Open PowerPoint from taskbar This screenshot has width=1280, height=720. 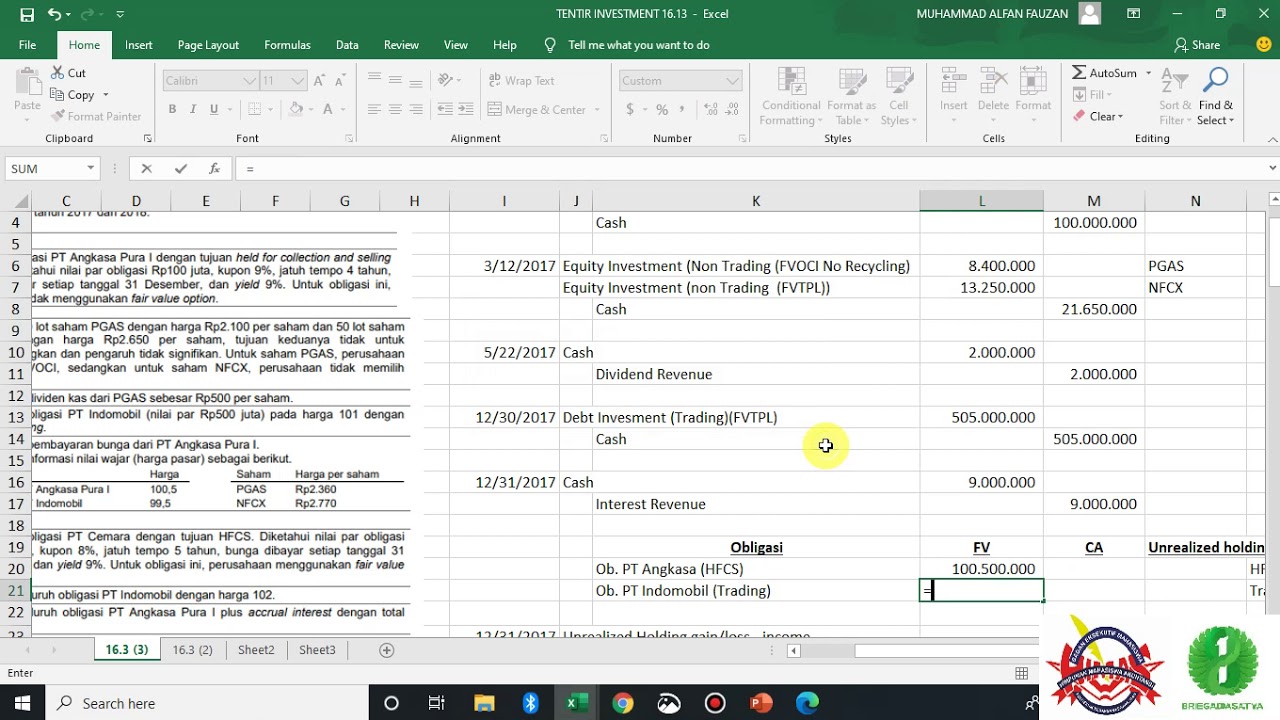pos(761,703)
